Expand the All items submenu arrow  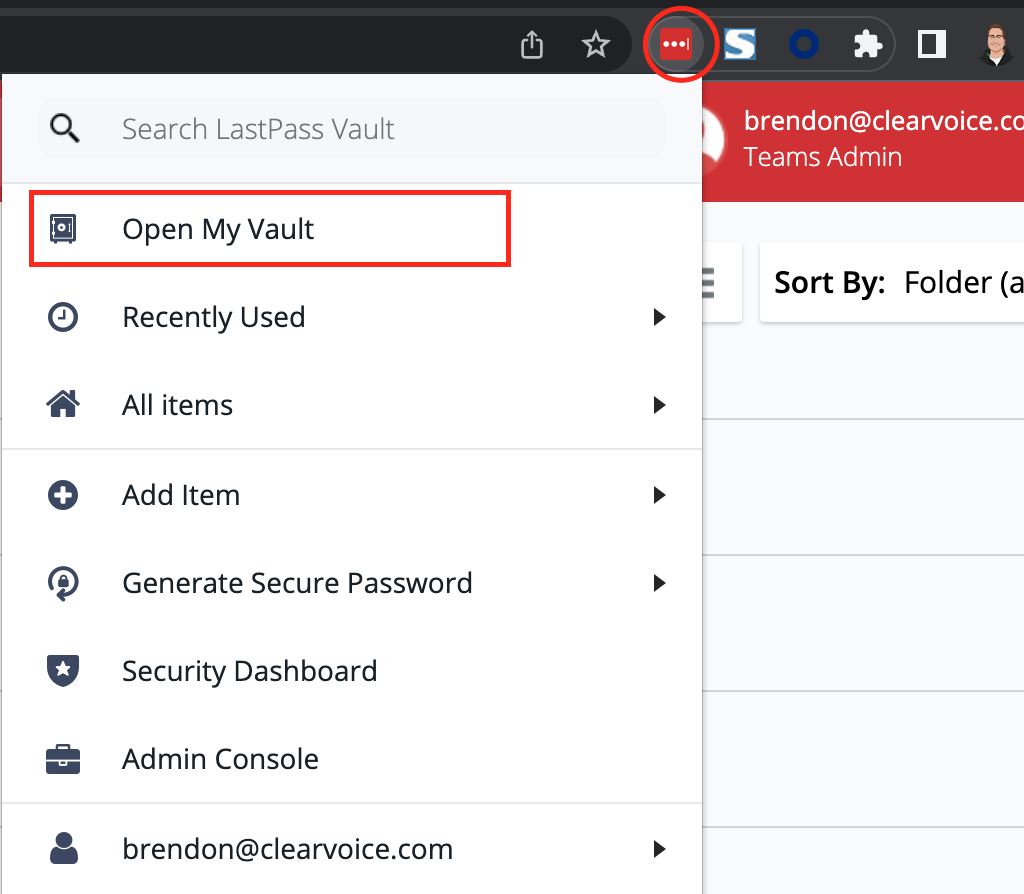click(x=660, y=405)
